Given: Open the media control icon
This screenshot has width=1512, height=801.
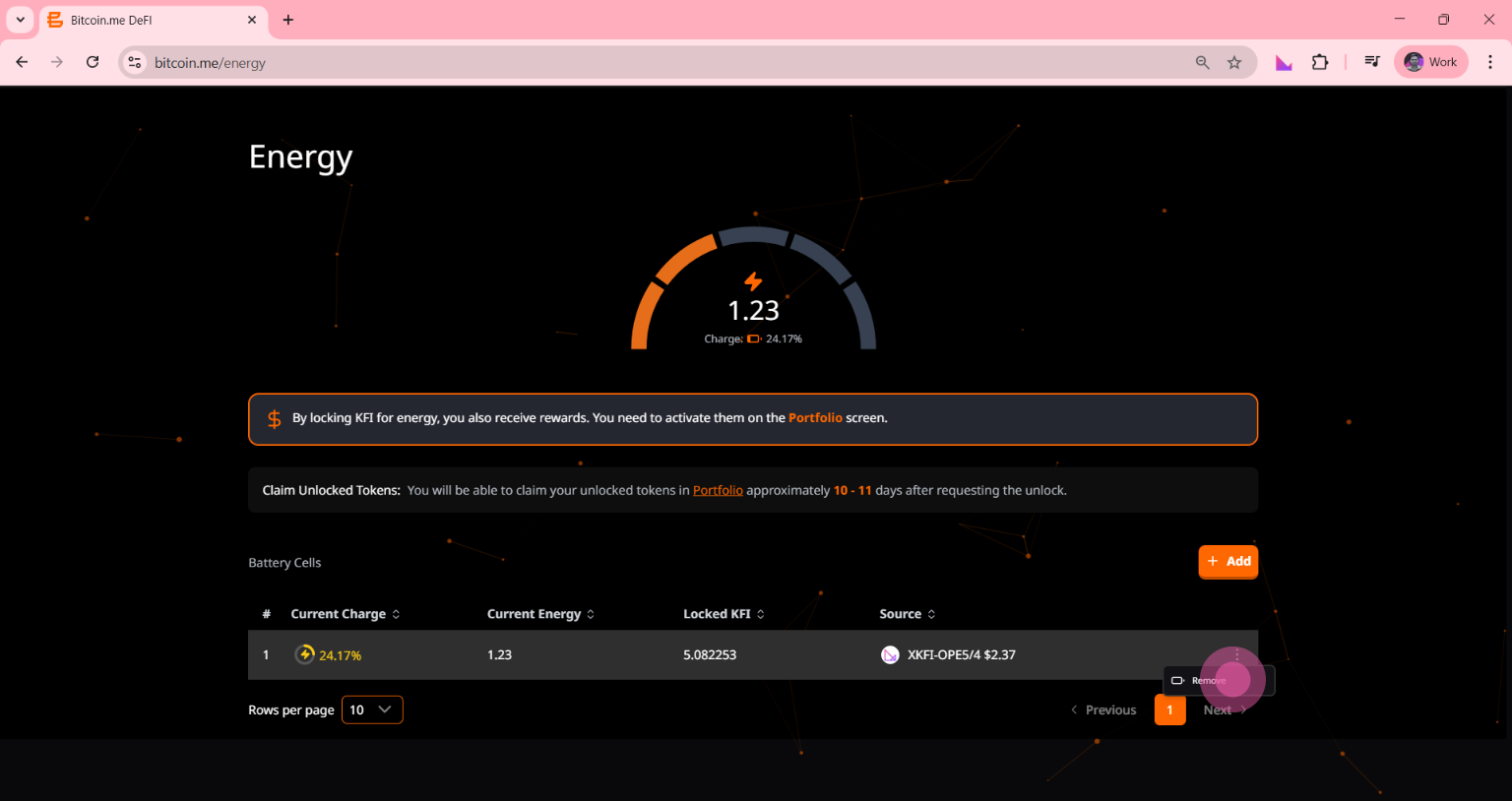Looking at the screenshot, I should [1372, 62].
